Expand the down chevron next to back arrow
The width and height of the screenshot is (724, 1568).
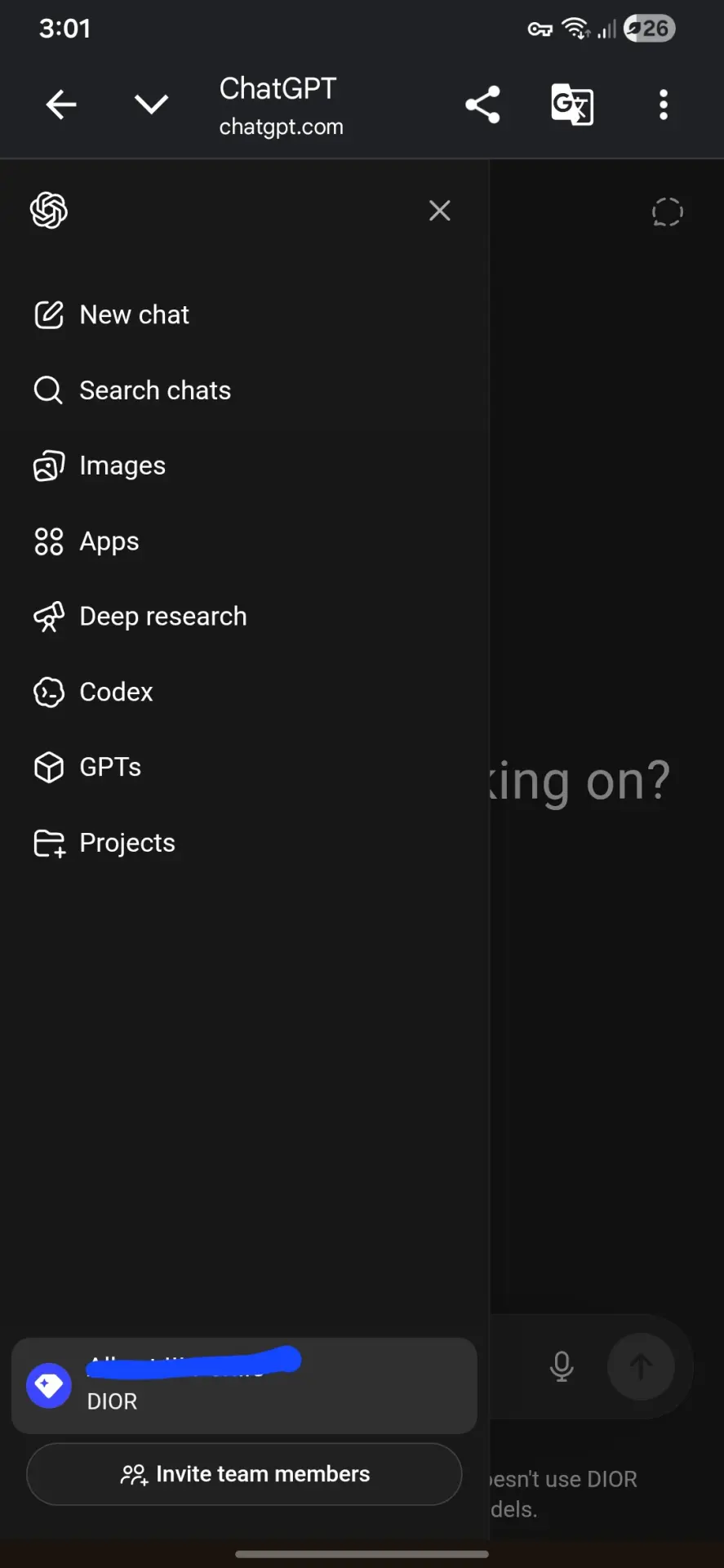[x=151, y=104]
